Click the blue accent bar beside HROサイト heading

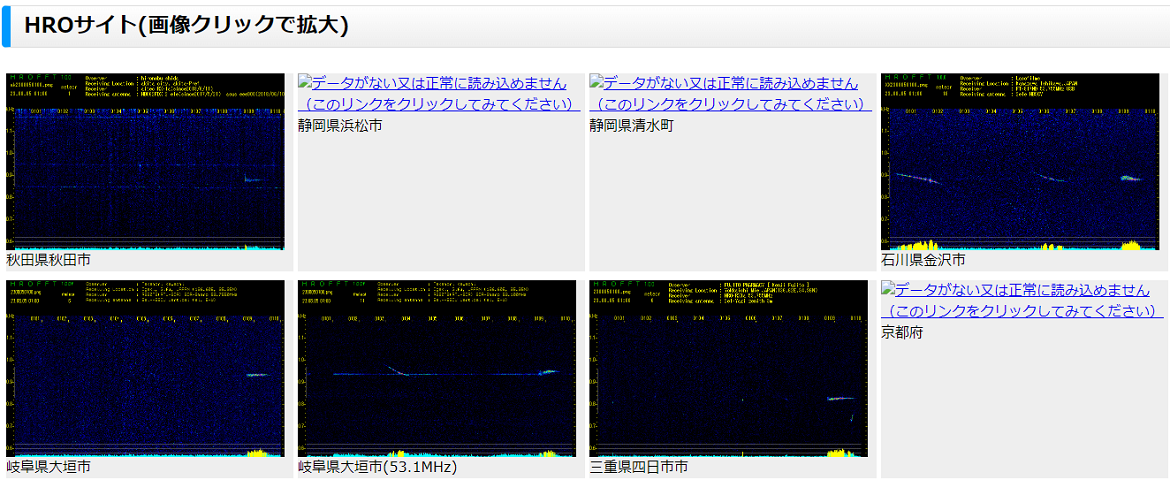(x=6, y=26)
